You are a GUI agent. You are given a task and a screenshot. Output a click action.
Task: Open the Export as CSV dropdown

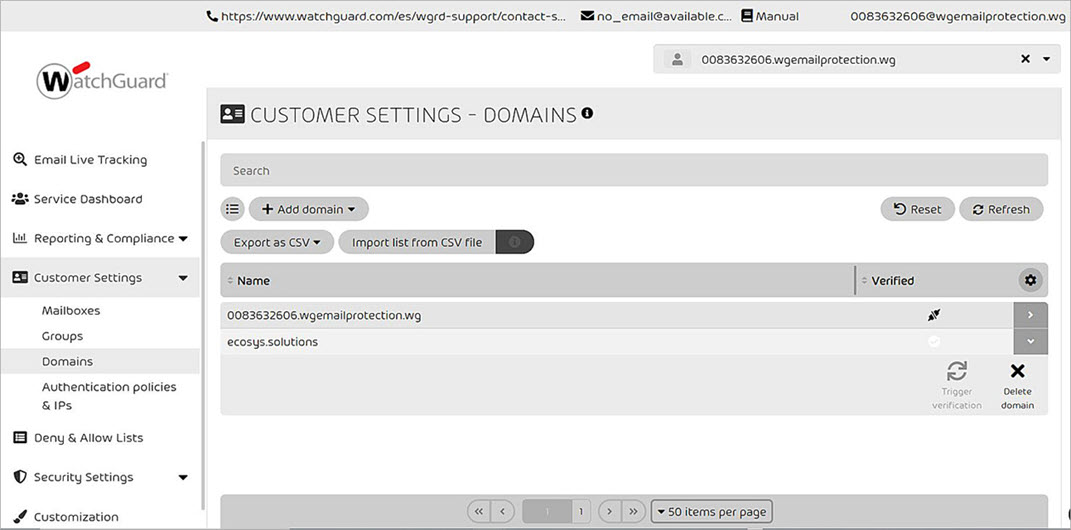(277, 242)
